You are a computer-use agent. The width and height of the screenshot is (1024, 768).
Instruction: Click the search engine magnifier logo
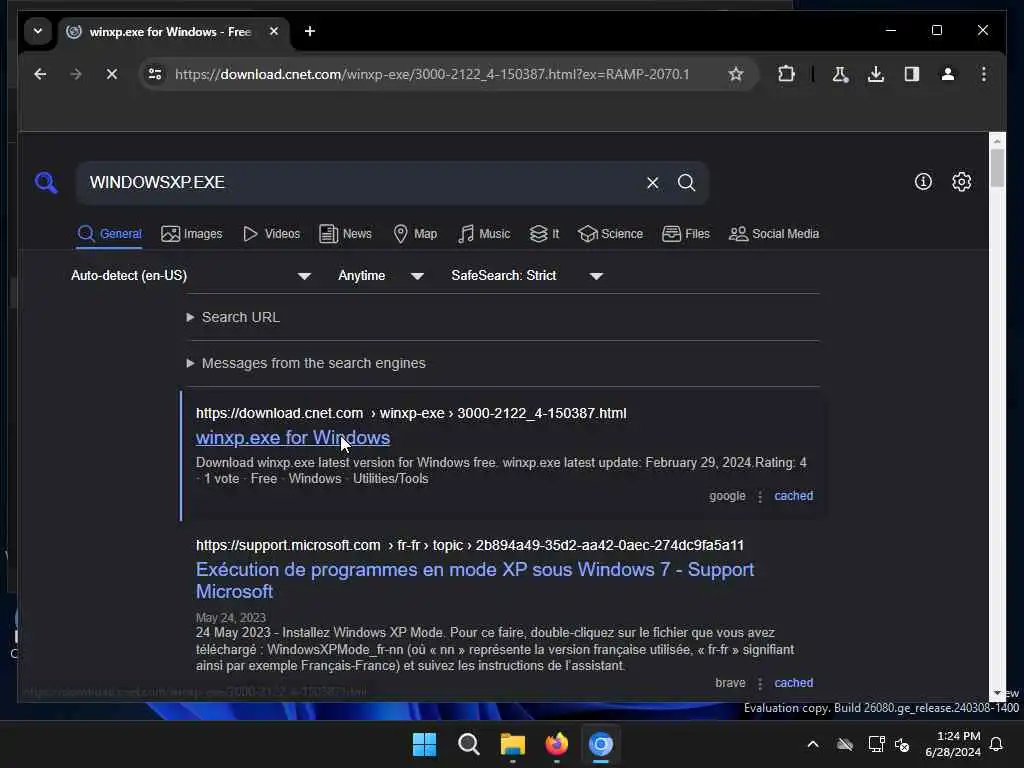[46, 182]
